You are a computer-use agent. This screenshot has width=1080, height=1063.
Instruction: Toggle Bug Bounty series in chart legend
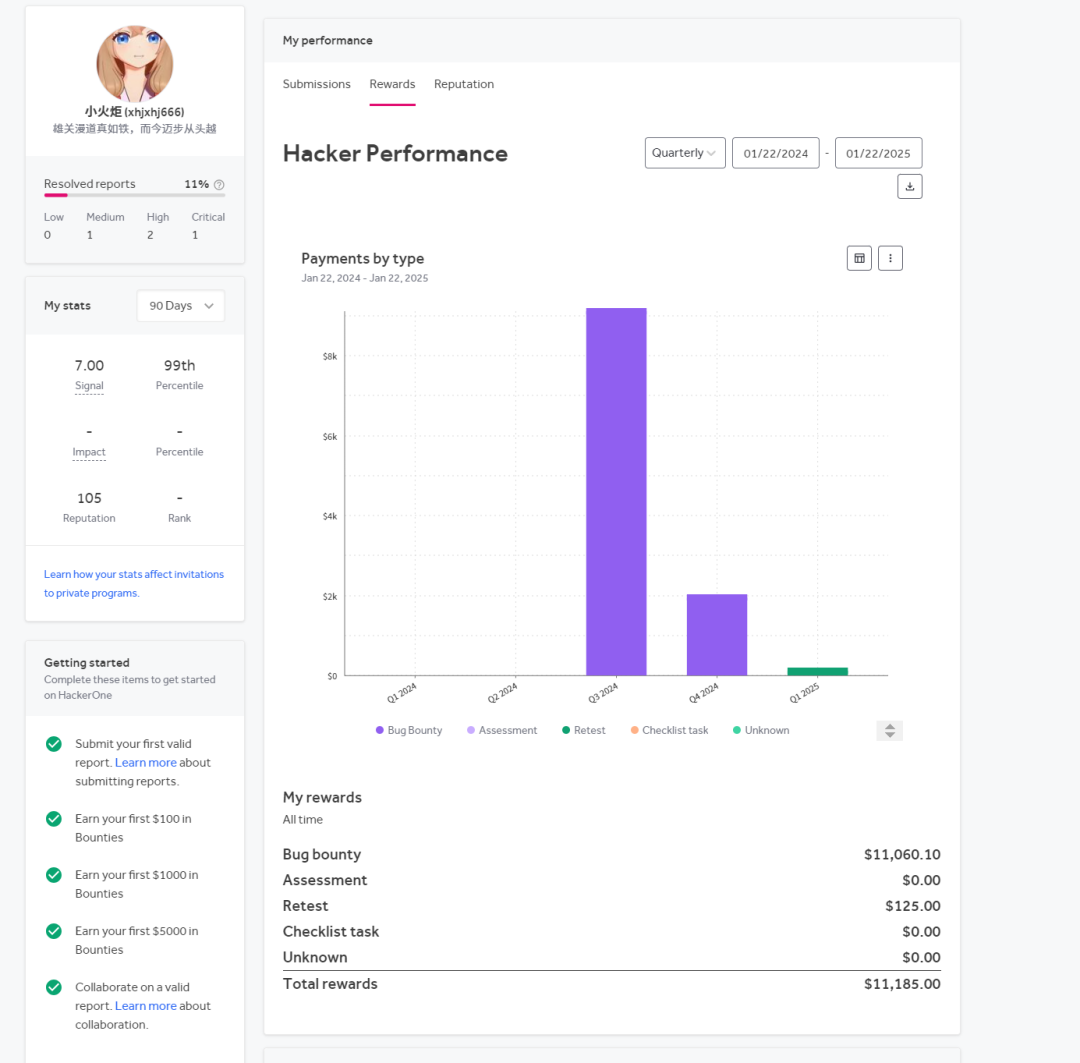click(x=409, y=731)
